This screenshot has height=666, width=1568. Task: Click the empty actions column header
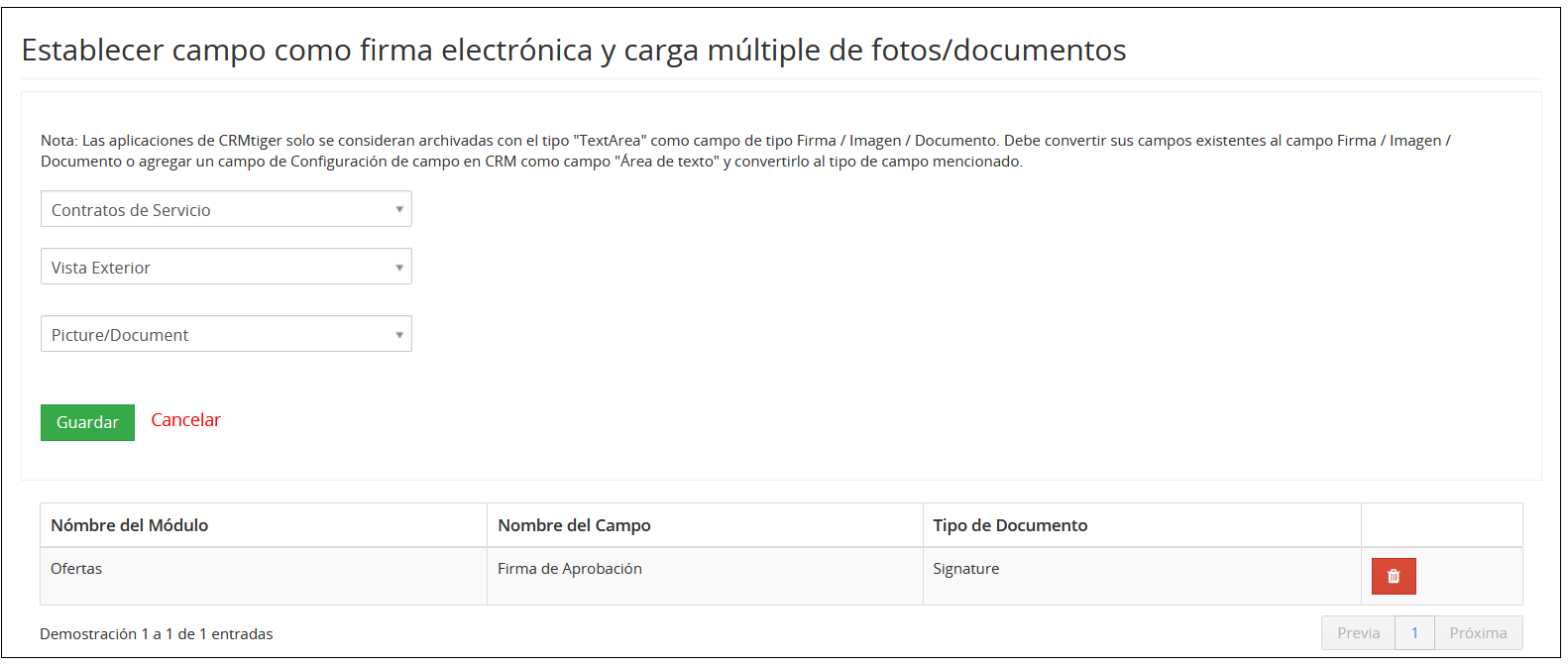point(1441,525)
